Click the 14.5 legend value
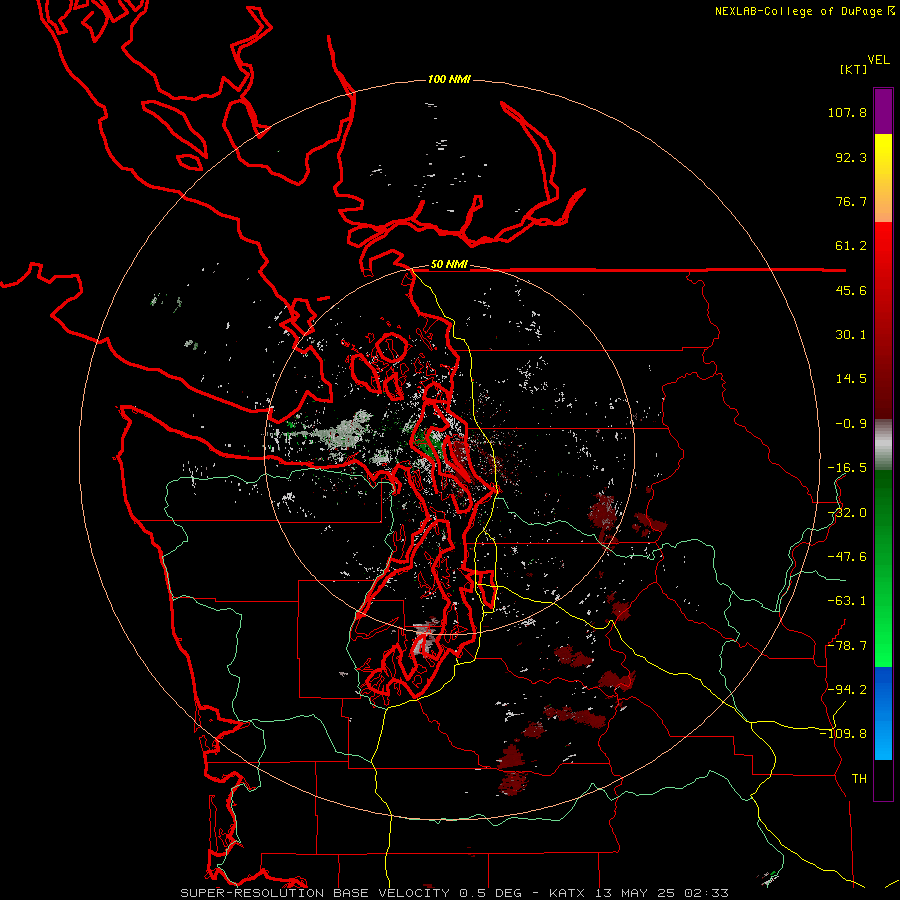Screen dimensions: 900x900 (851, 379)
